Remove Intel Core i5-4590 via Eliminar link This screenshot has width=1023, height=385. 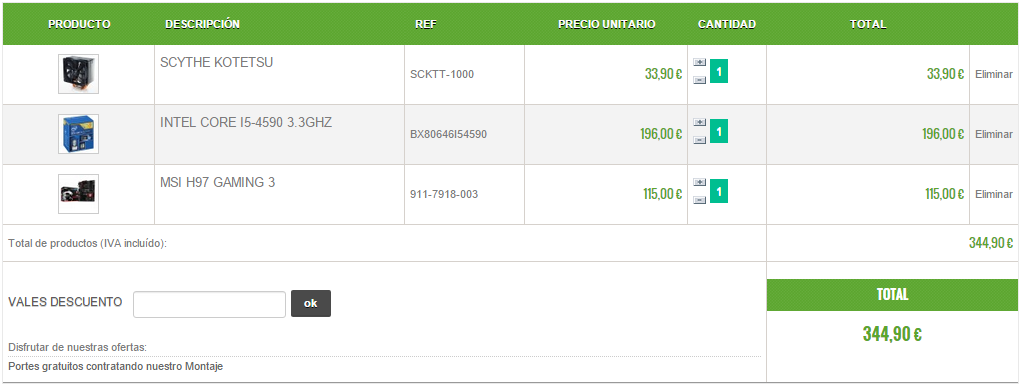(994, 134)
